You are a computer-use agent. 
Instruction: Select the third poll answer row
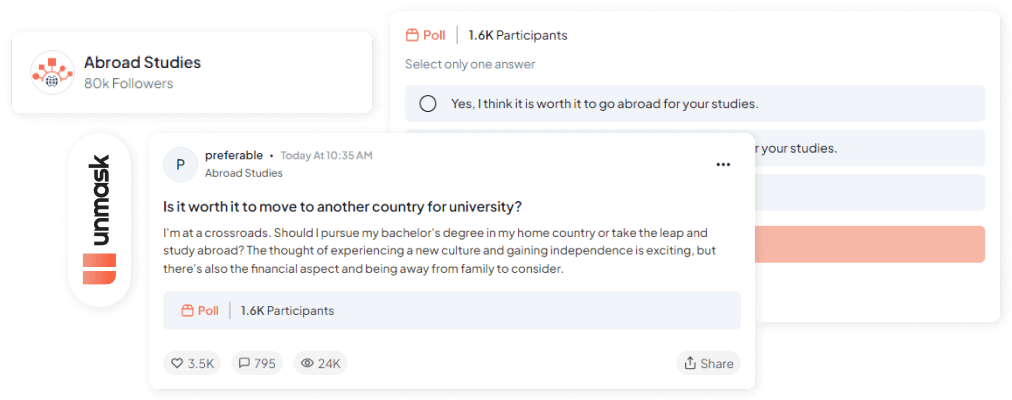[x=868, y=192]
